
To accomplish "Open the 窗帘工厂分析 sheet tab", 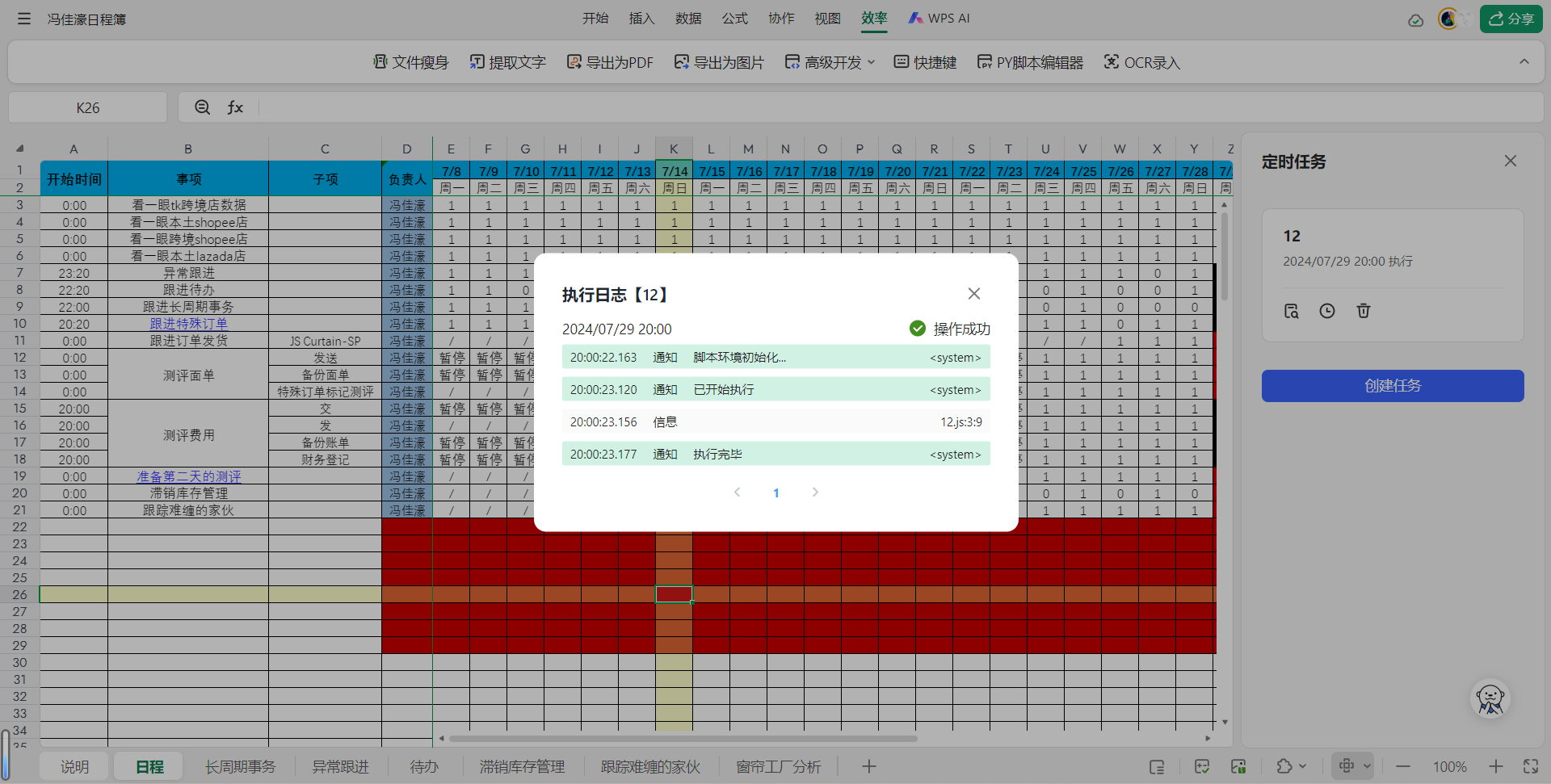I will (x=778, y=766).
